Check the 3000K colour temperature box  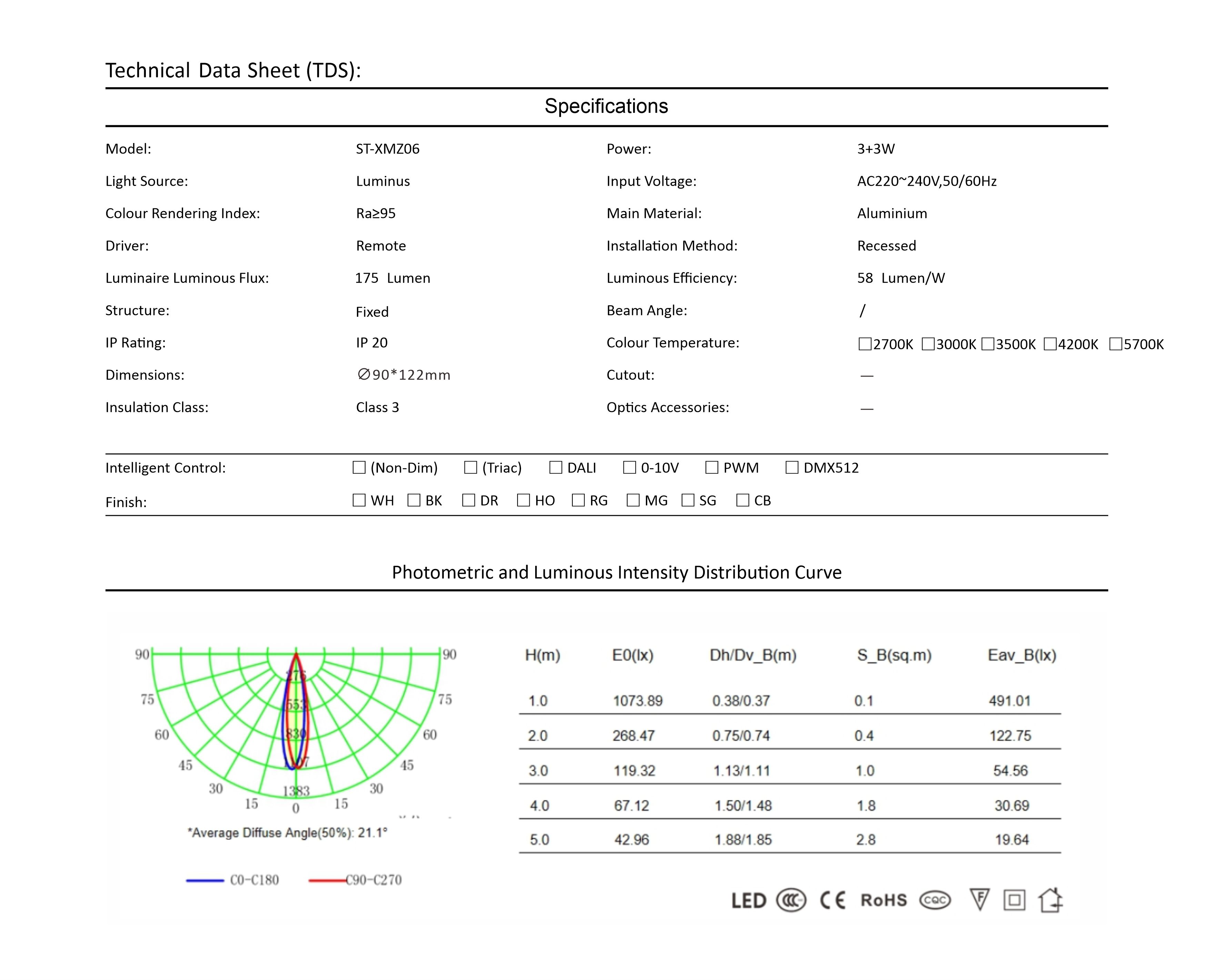point(928,344)
